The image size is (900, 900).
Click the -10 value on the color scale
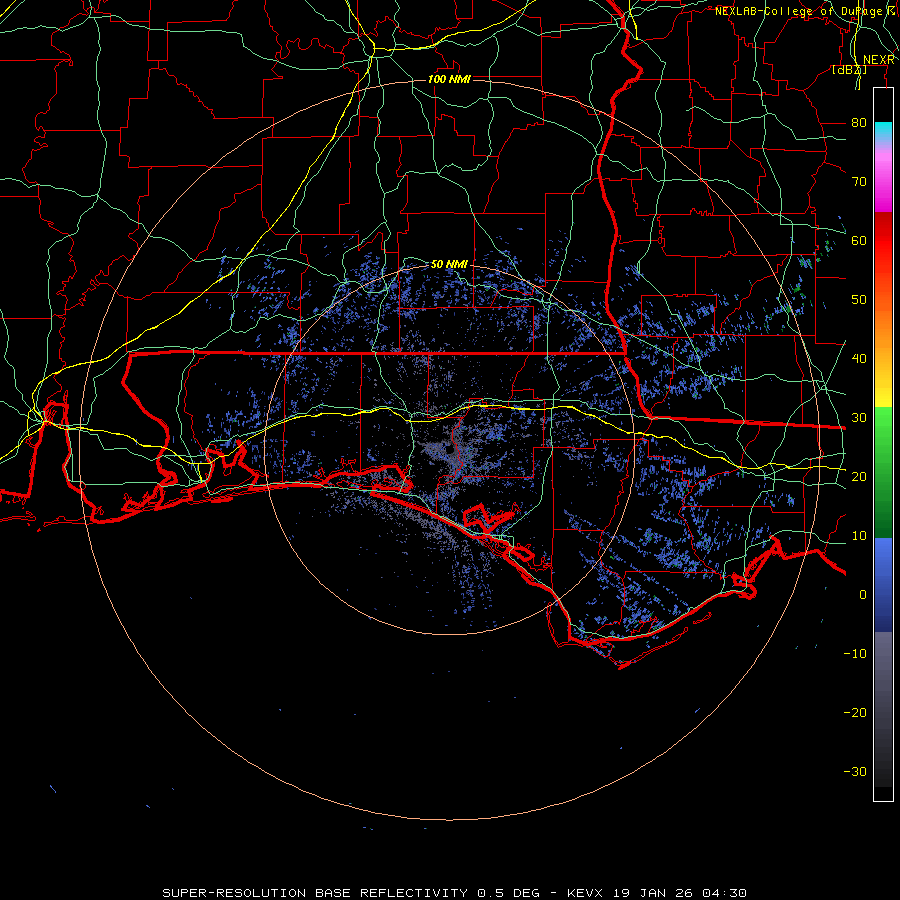[x=855, y=653]
